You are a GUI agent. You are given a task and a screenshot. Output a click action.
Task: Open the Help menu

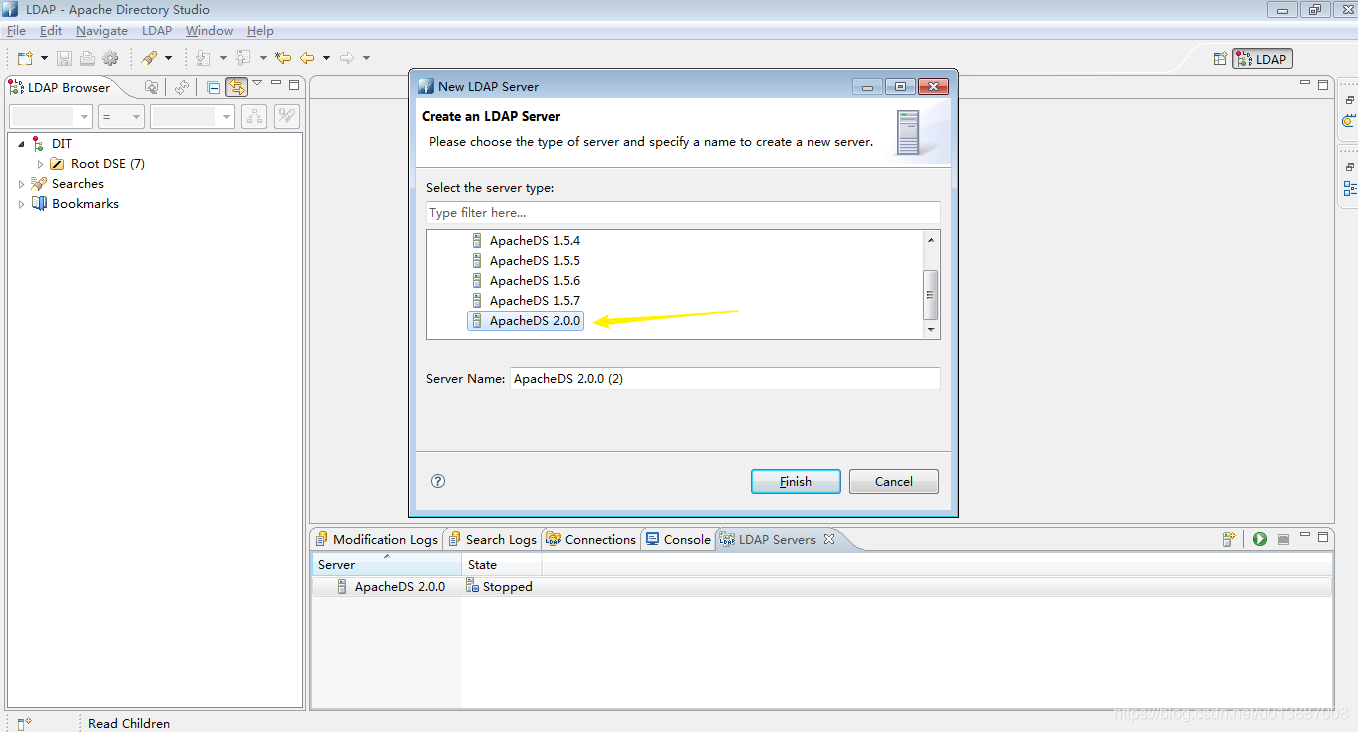pos(260,31)
